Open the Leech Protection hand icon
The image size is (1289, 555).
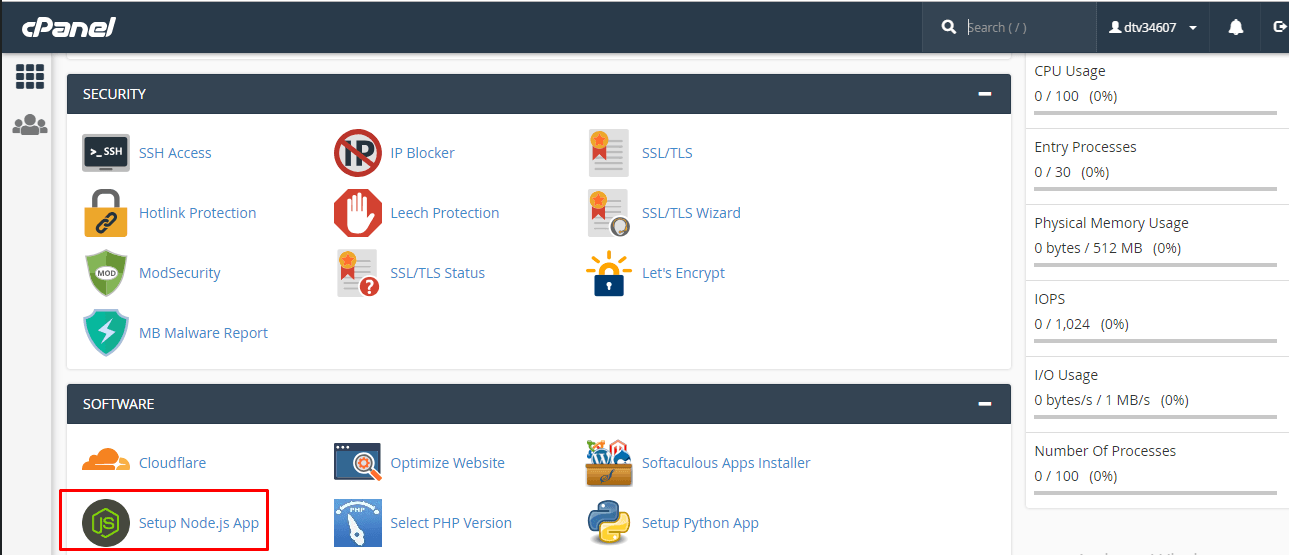357,213
